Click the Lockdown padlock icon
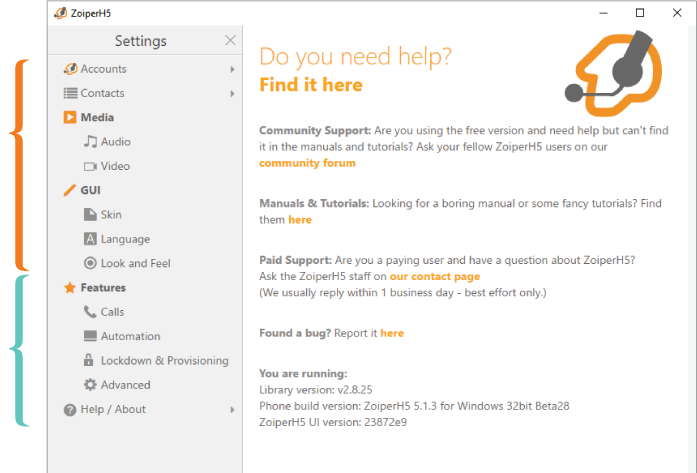This screenshot has width=697, height=473. click(x=90, y=360)
